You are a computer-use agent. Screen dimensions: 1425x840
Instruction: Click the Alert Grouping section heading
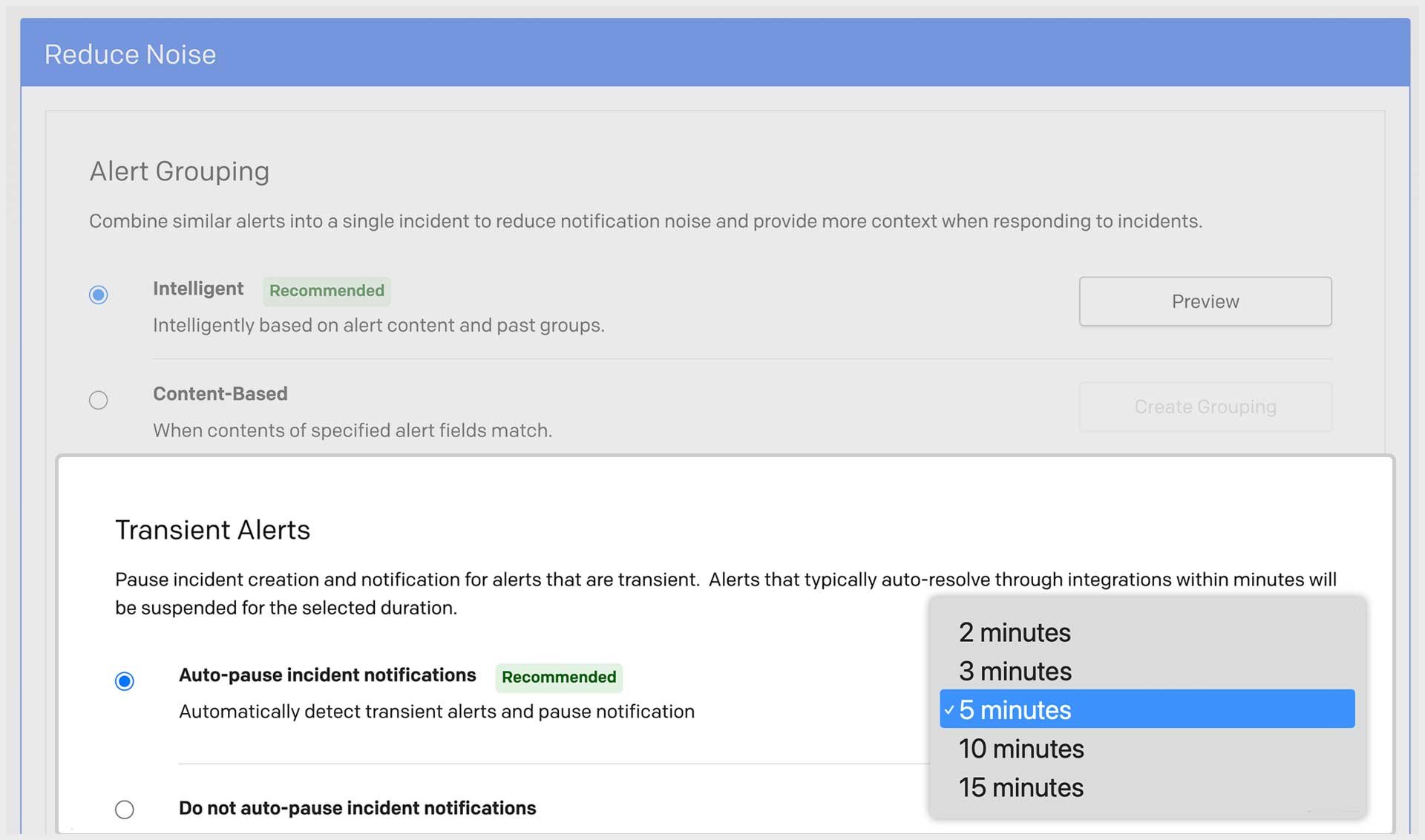(179, 171)
